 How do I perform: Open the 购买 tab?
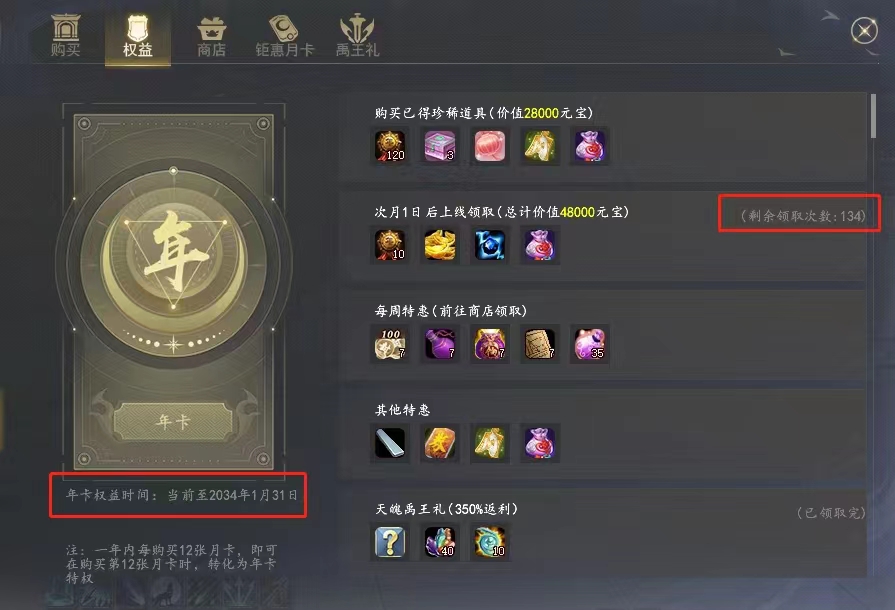pyautogui.click(x=66, y=35)
